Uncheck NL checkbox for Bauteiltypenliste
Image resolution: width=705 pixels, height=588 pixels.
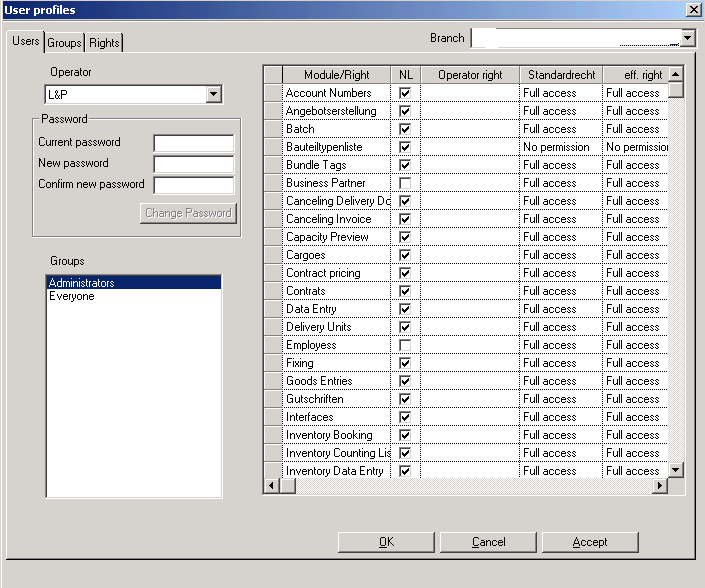(405, 147)
